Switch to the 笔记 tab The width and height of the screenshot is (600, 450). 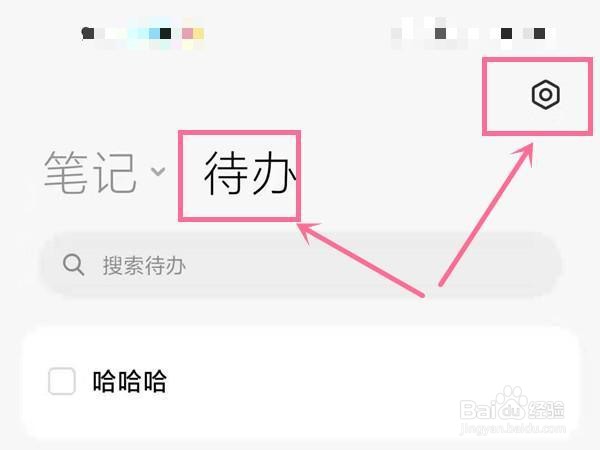coord(90,172)
